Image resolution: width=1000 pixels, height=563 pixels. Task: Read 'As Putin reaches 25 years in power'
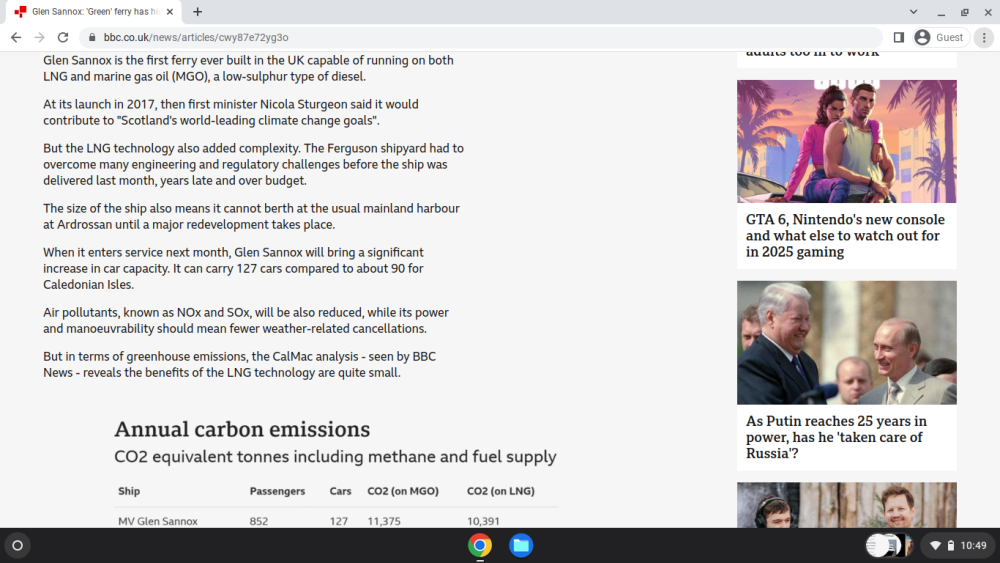coord(836,437)
